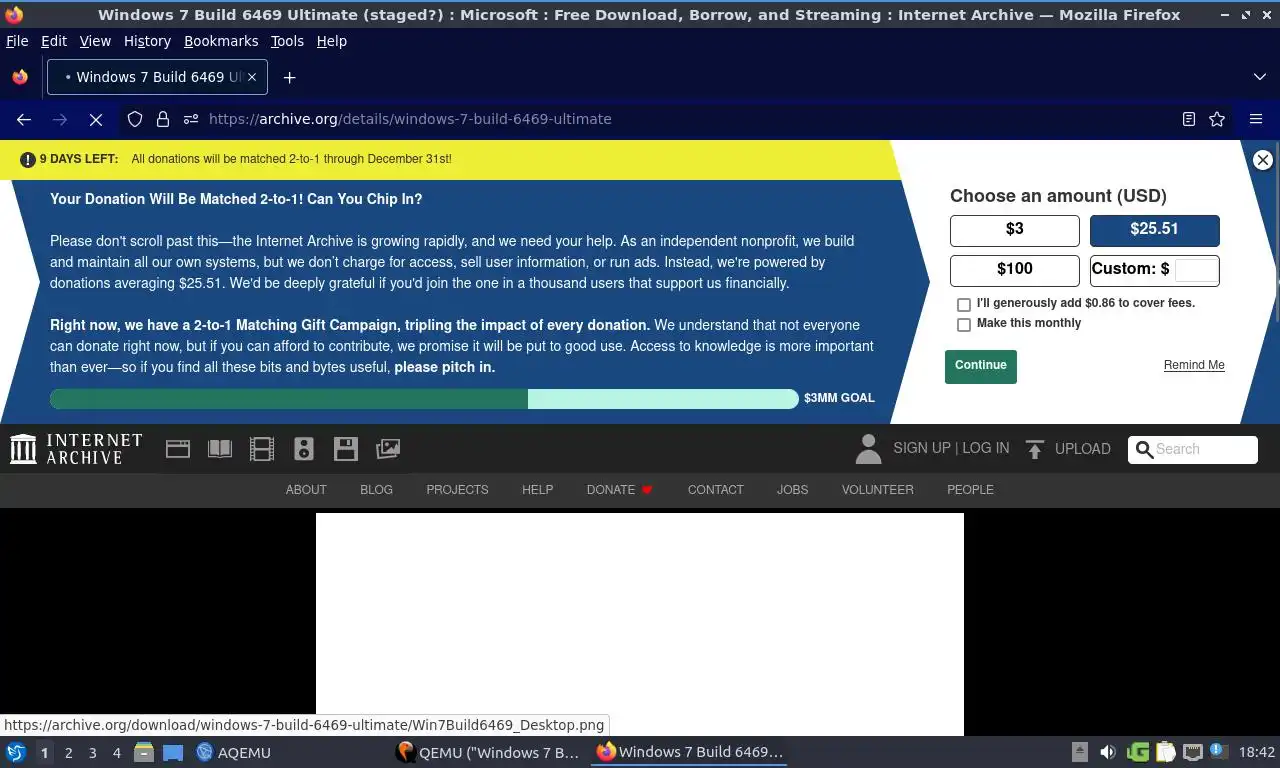The image size is (1280, 768).
Task: Click the custom amount input field
Action: [1196, 270]
